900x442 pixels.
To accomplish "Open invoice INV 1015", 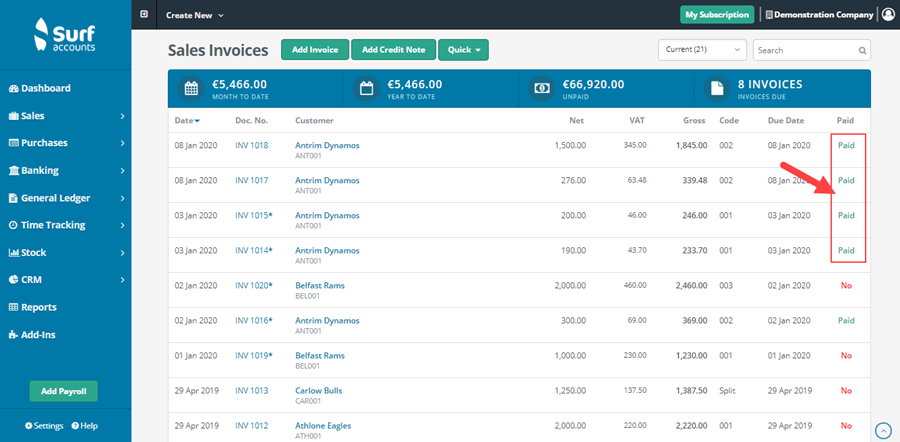I will pyautogui.click(x=254, y=216).
